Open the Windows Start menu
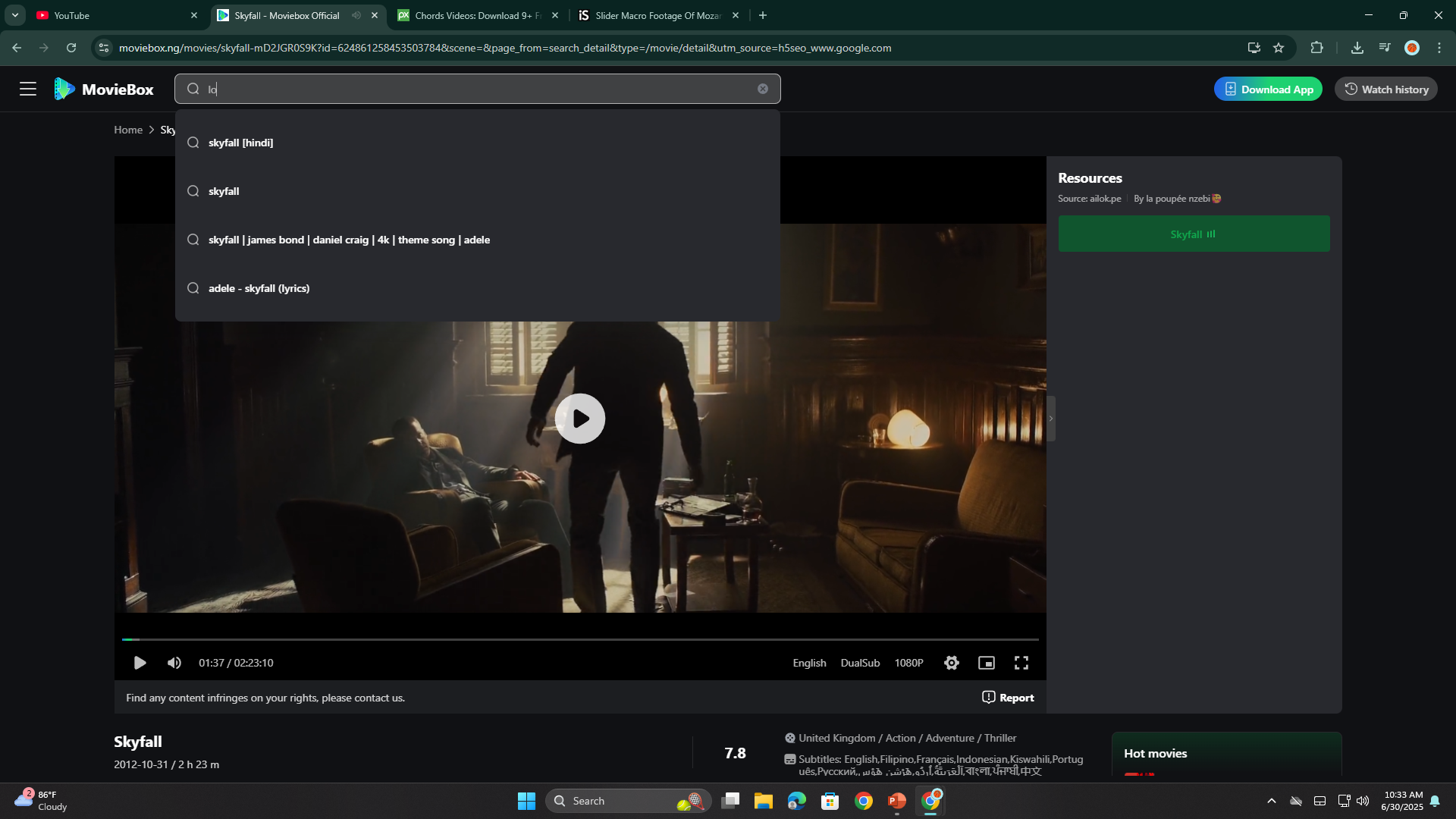This screenshot has height=819, width=1456. tap(526, 801)
